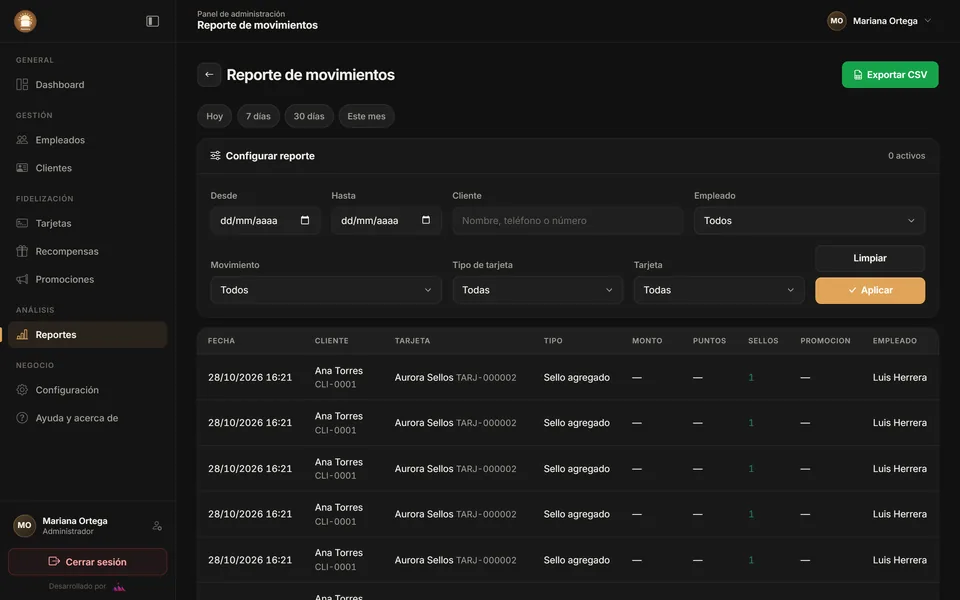Click the Clientes ID card icon
The height and width of the screenshot is (600, 960).
pyautogui.click(x=22, y=168)
